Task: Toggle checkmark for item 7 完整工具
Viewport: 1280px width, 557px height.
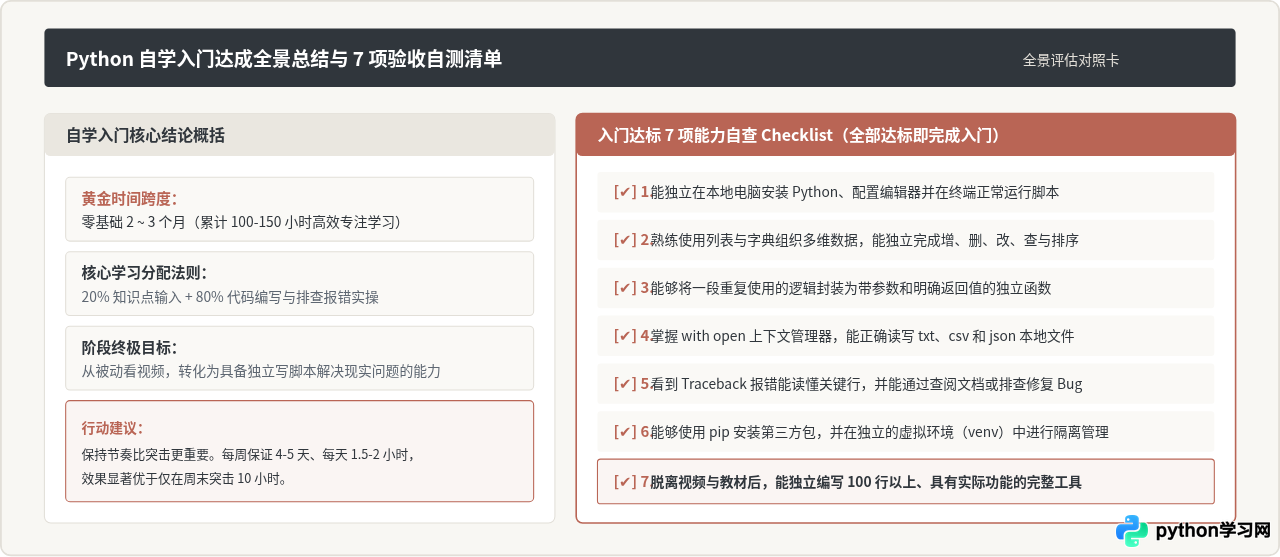Action: pos(625,482)
